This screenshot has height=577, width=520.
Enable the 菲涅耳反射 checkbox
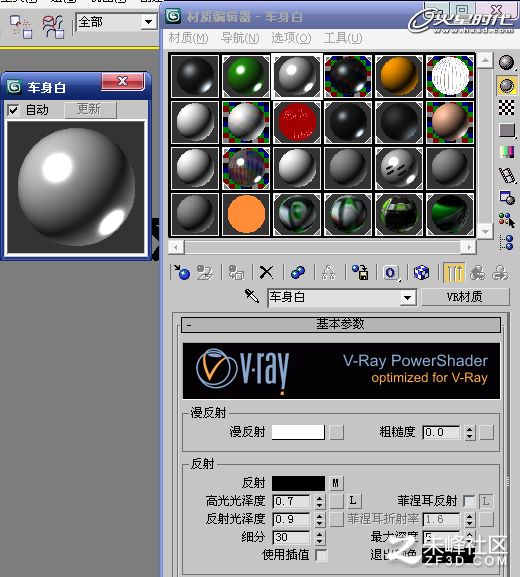pyautogui.click(x=469, y=501)
